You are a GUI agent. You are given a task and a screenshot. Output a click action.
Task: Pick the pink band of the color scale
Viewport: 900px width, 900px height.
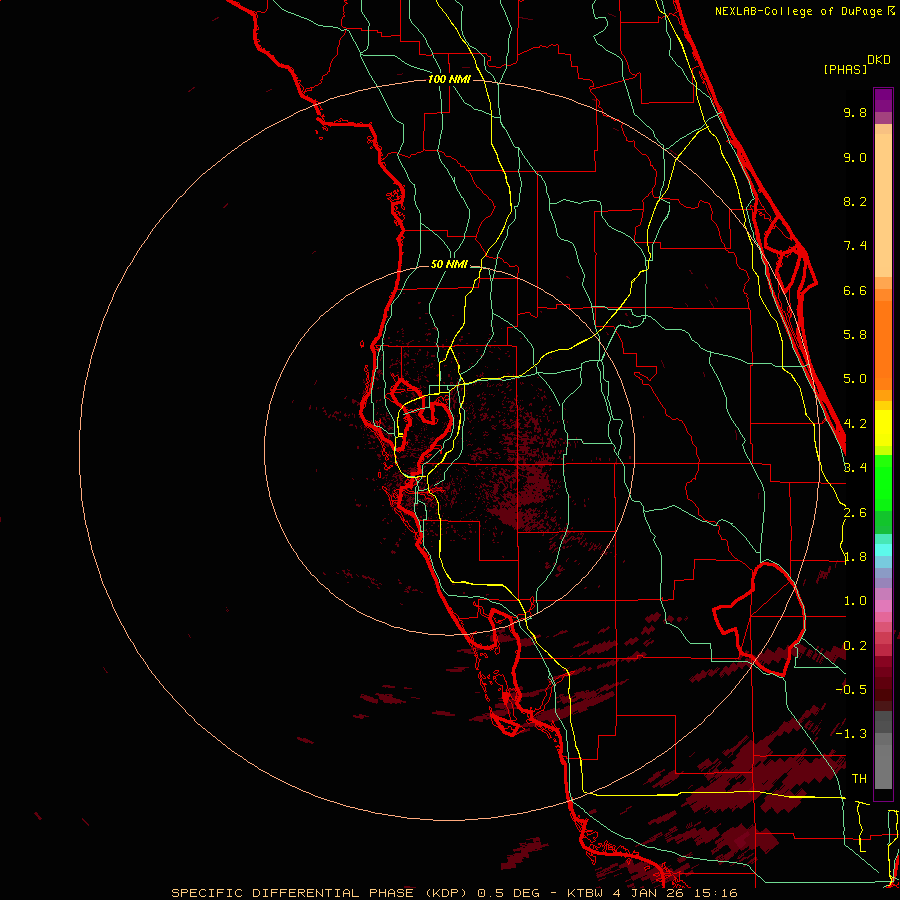point(883,606)
